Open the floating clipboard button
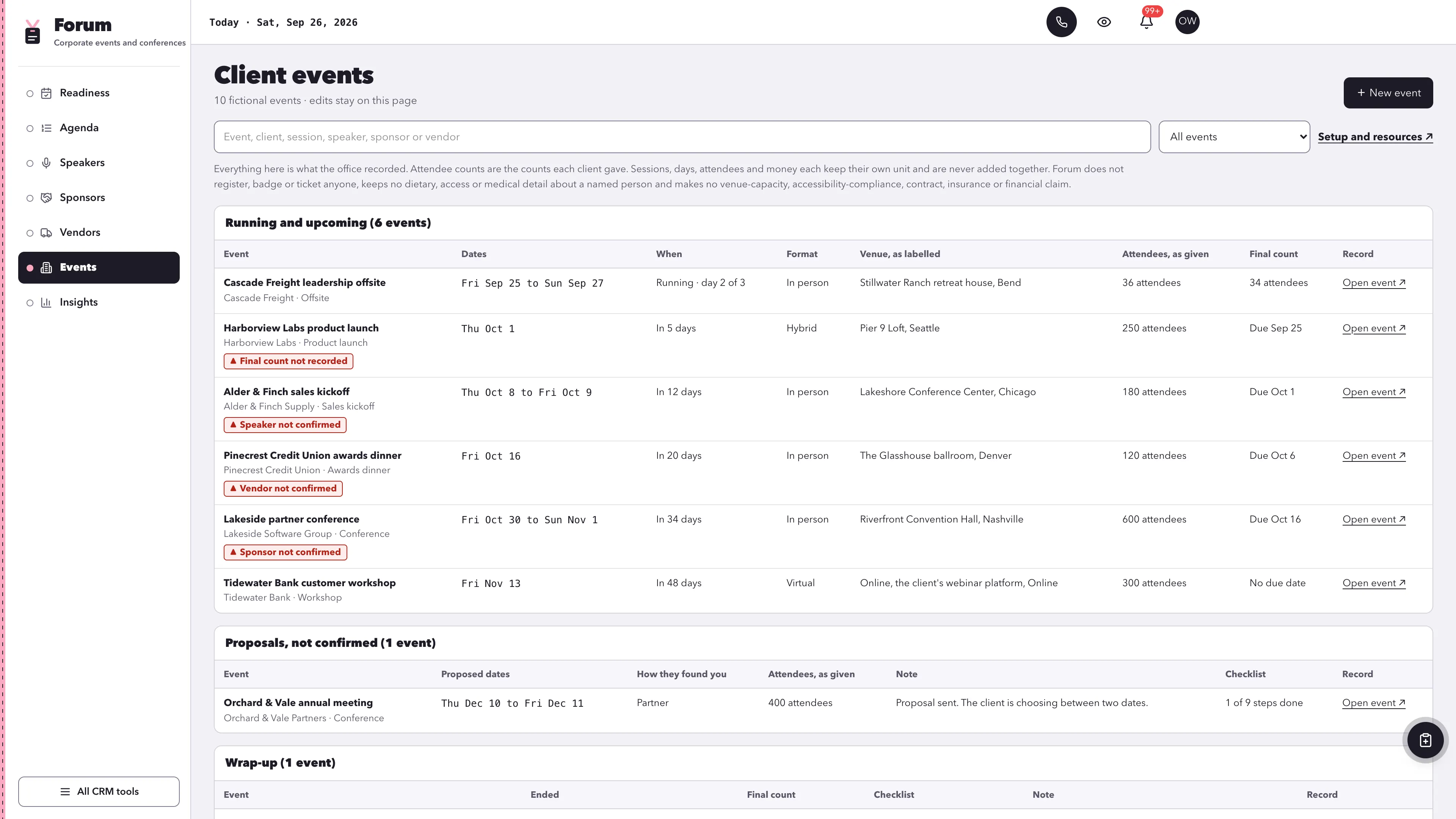The width and height of the screenshot is (1456, 819). point(1425,740)
